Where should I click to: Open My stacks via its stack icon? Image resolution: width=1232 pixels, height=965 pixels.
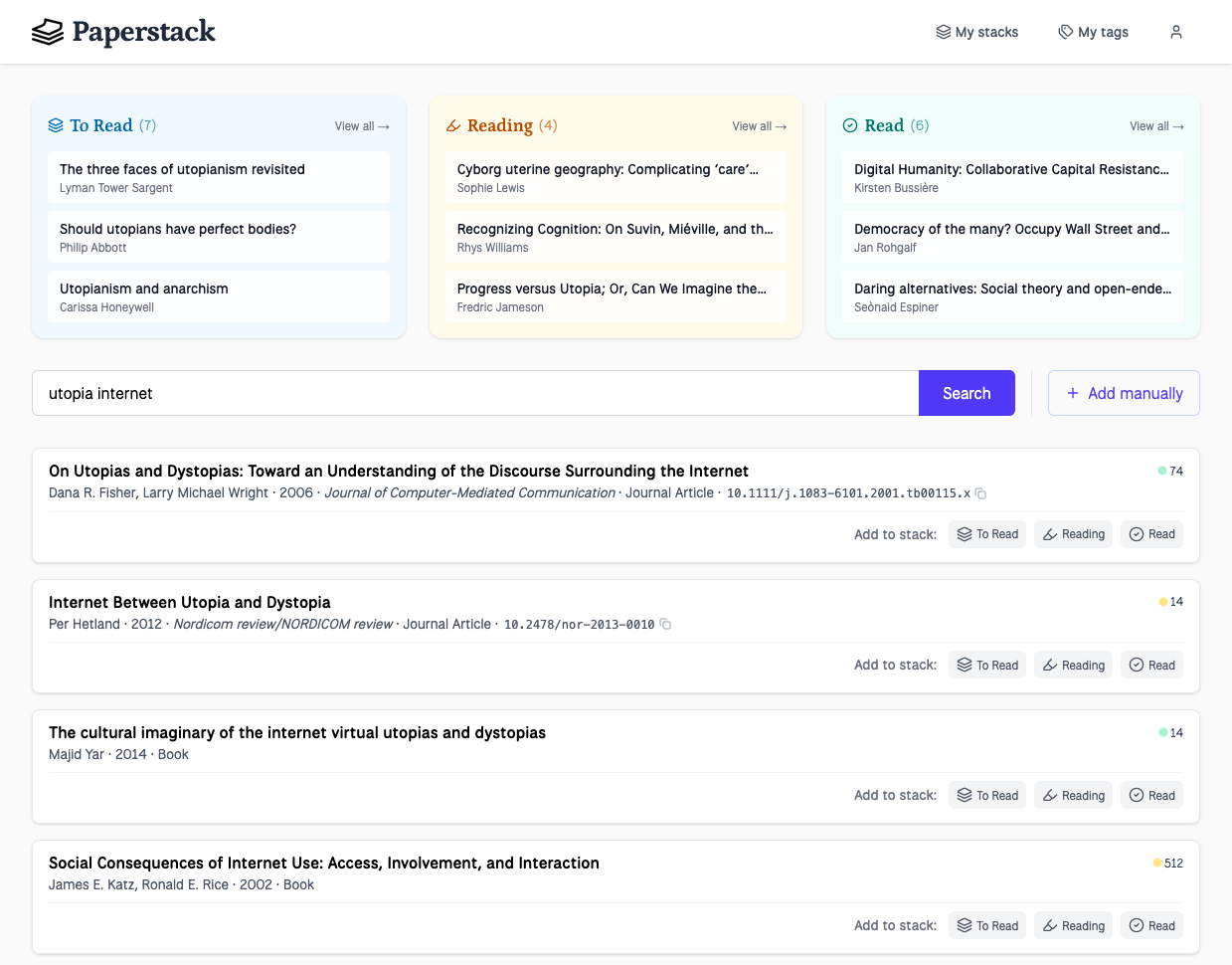[943, 32]
